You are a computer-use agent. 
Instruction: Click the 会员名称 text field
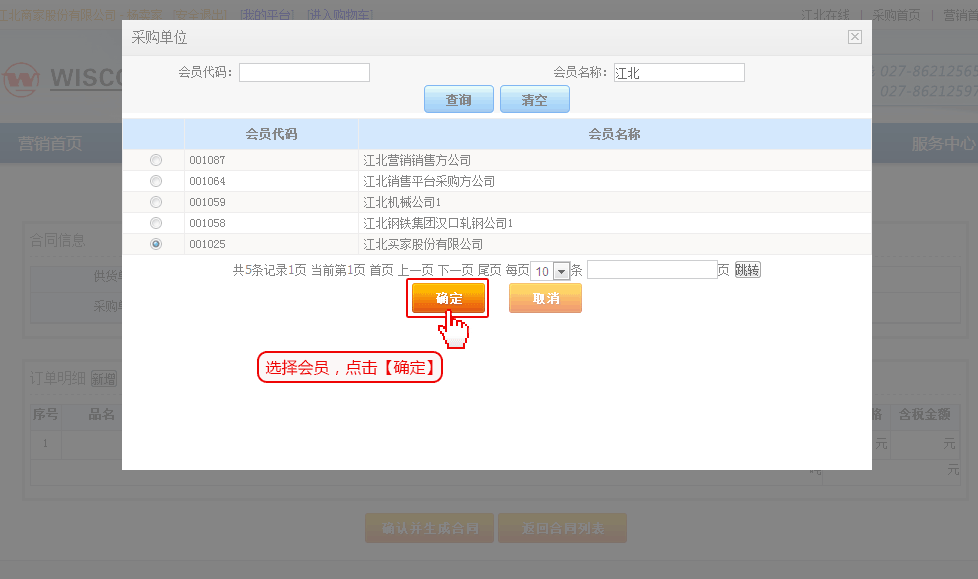[x=679, y=73]
